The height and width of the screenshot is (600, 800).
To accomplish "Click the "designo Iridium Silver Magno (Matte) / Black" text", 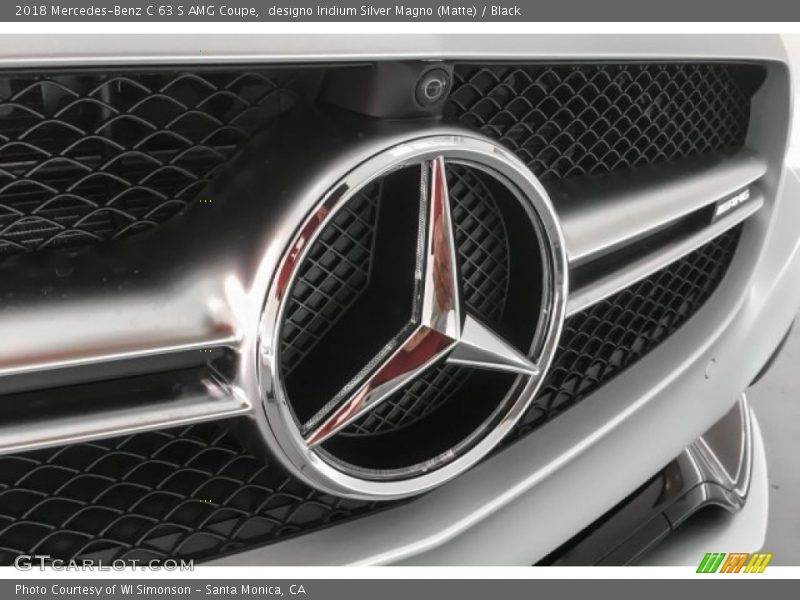I will coord(394,11).
